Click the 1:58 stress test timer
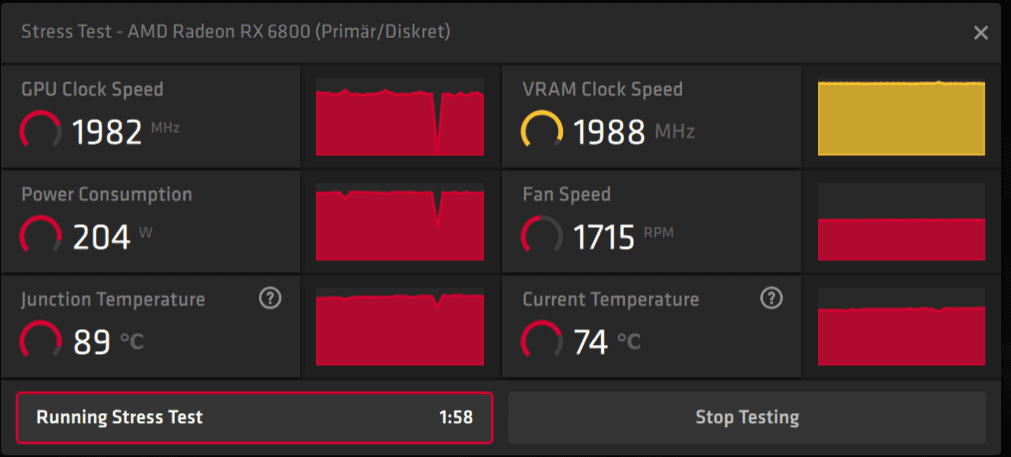Viewport: 1011px width, 457px height. 456,417
